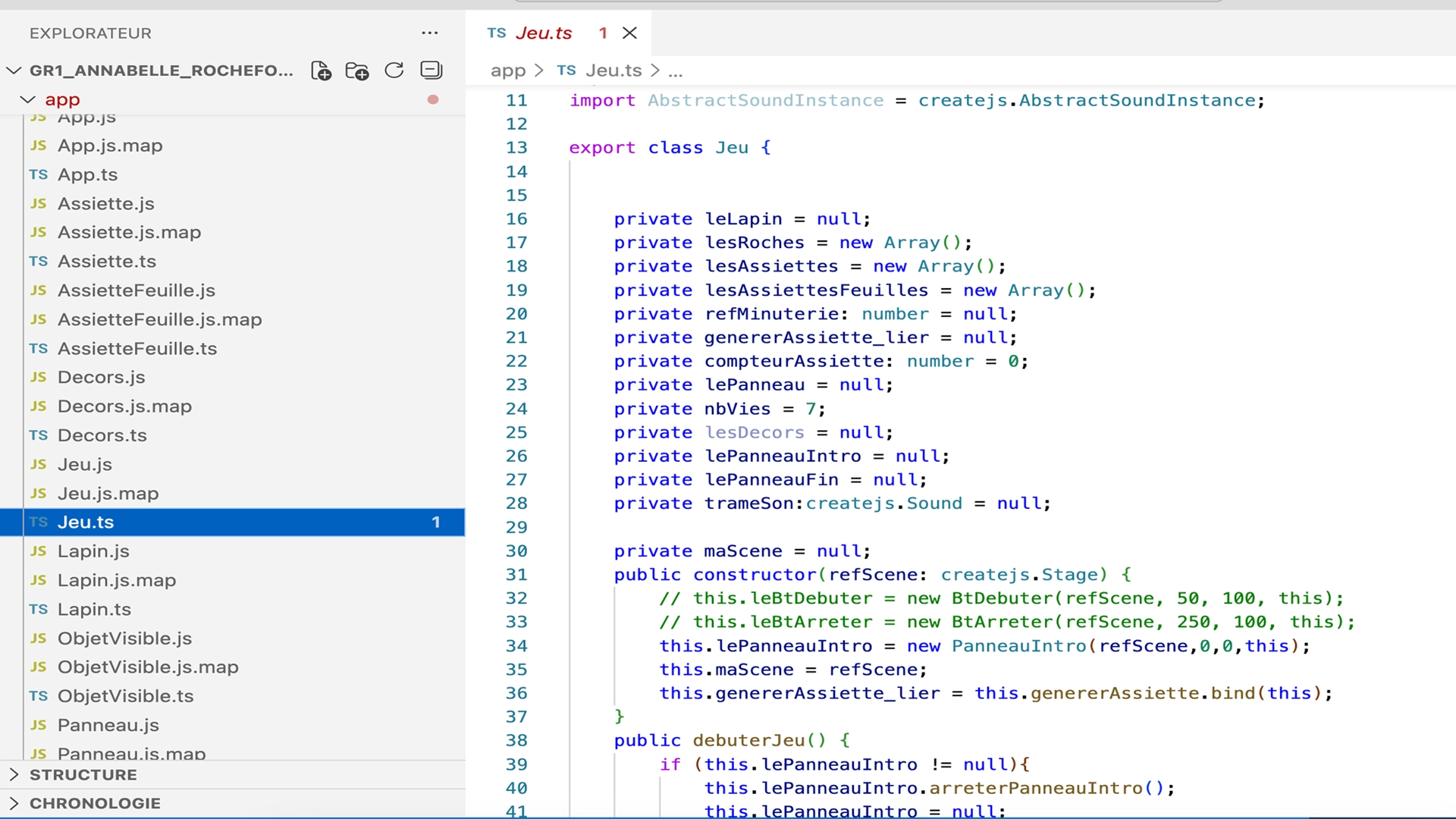This screenshot has height=819, width=1456.
Task: Click line number 13 in gutter
Action: pyautogui.click(x=516, y=148)
